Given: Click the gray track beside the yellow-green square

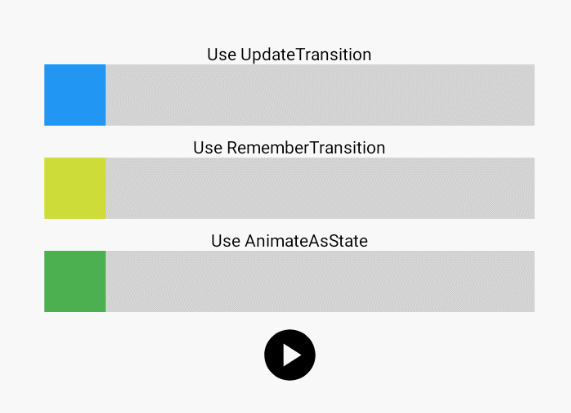Looking at the screenshot, I should click(320, 188).
